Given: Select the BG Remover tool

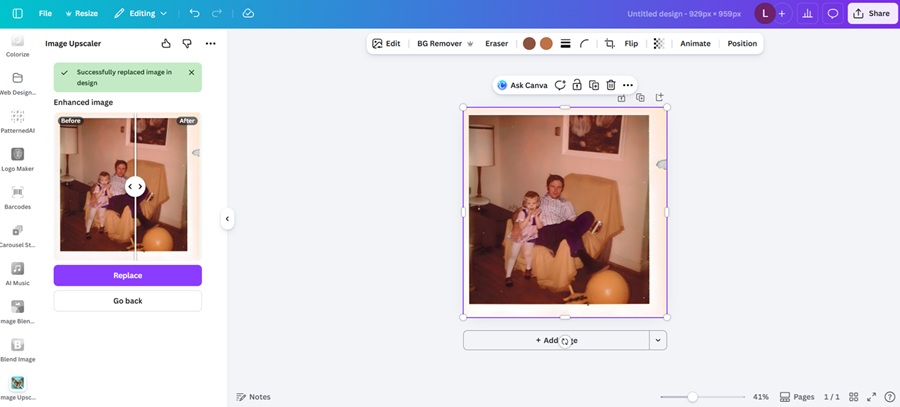Looking at the screenshot, I should coord(445,44).
